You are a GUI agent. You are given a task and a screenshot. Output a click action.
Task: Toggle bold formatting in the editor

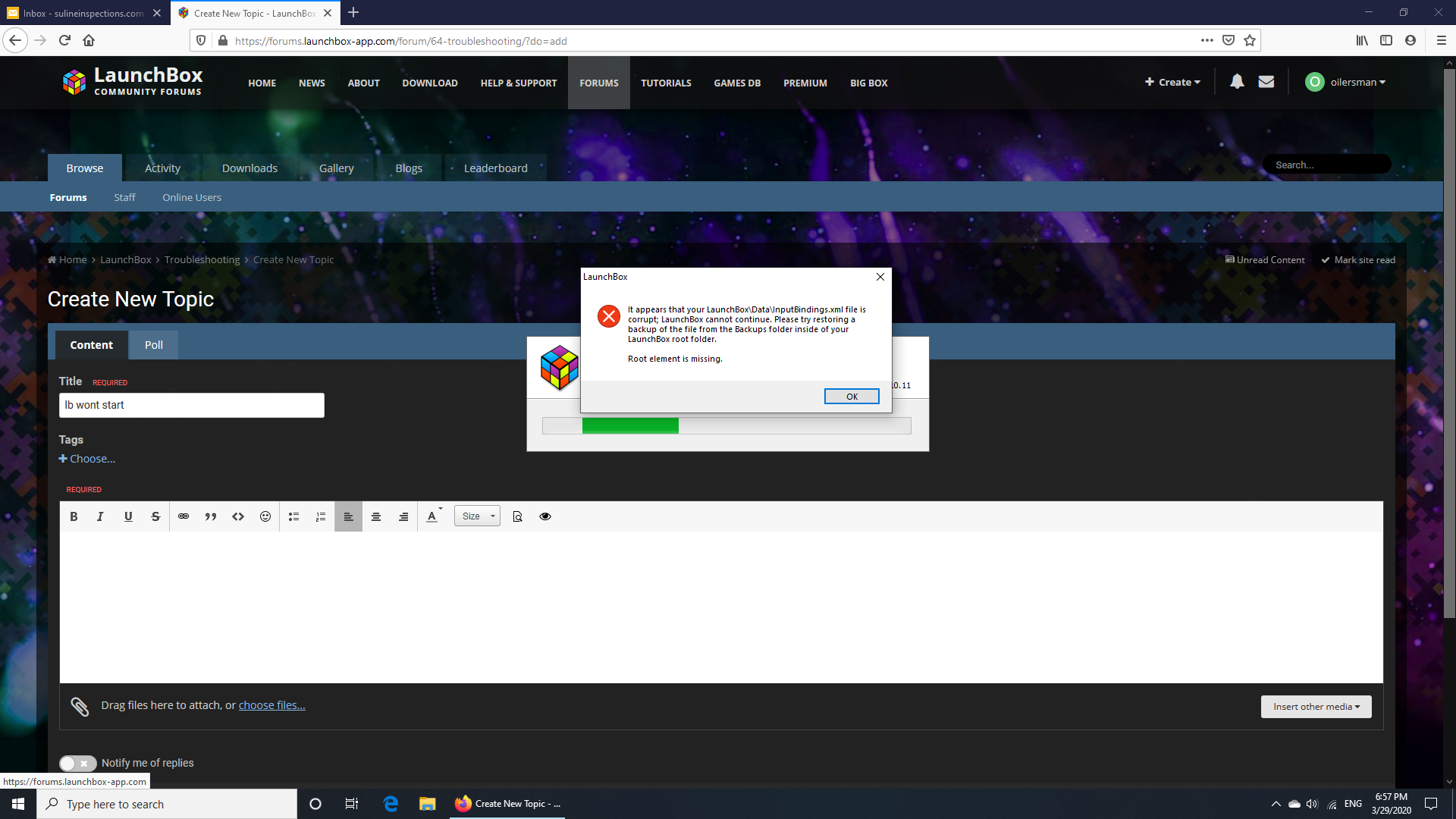tap(74, 516)
